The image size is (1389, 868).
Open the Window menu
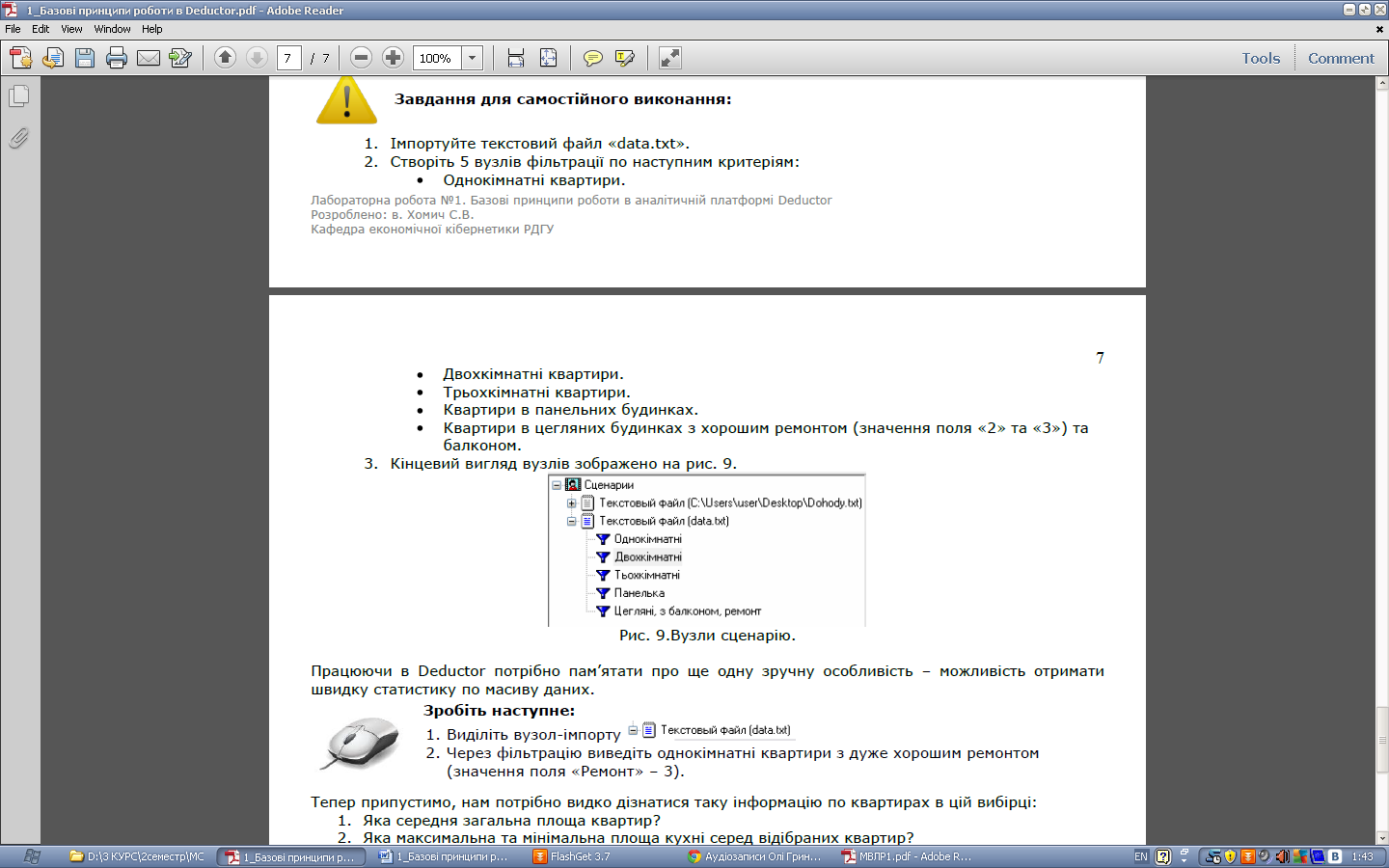point(112,29)
